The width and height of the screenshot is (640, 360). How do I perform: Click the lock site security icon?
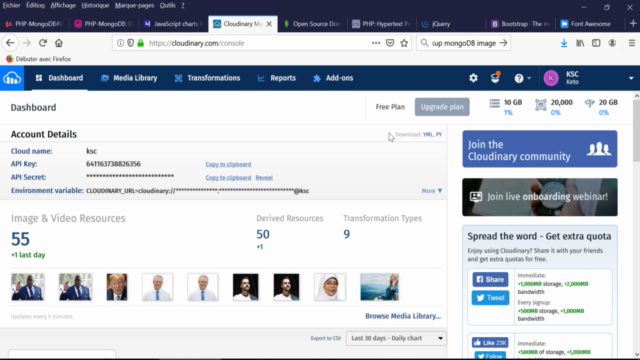point(141,43)
